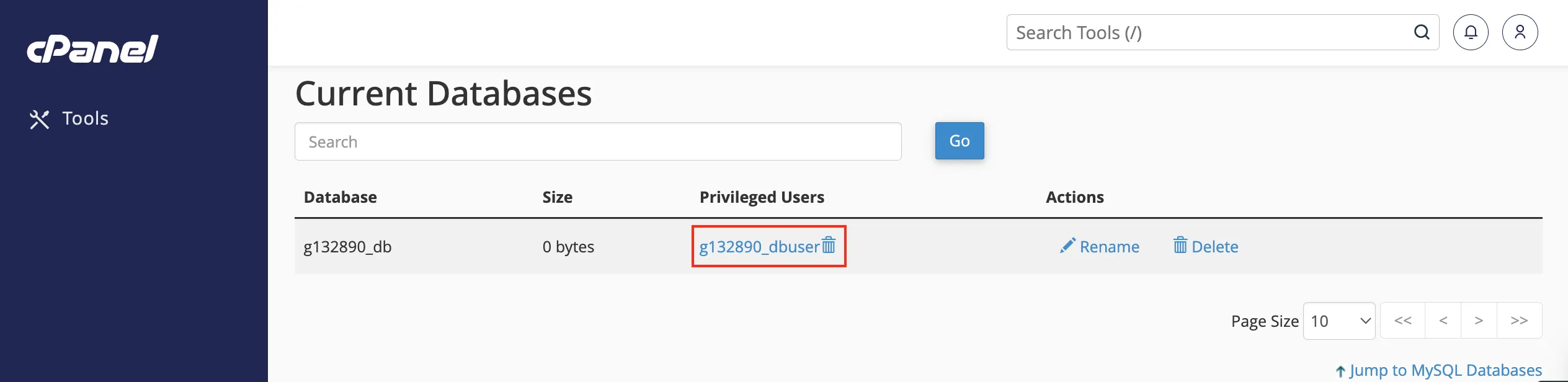Screen dimensions: 1568x382
Task: Click the database Search field
Action: tap(598, 141)
